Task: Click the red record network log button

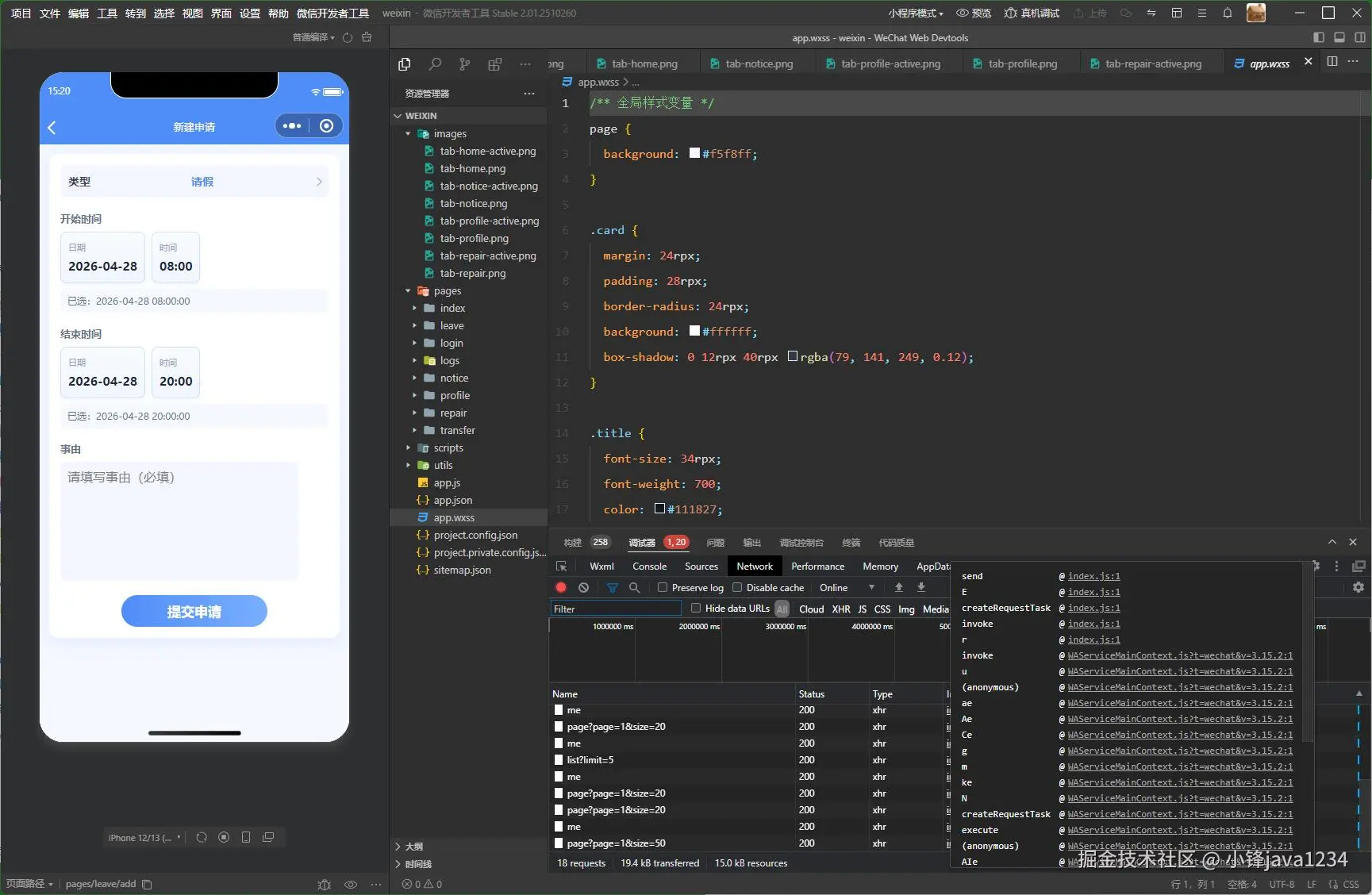Action: click(561, 588)
